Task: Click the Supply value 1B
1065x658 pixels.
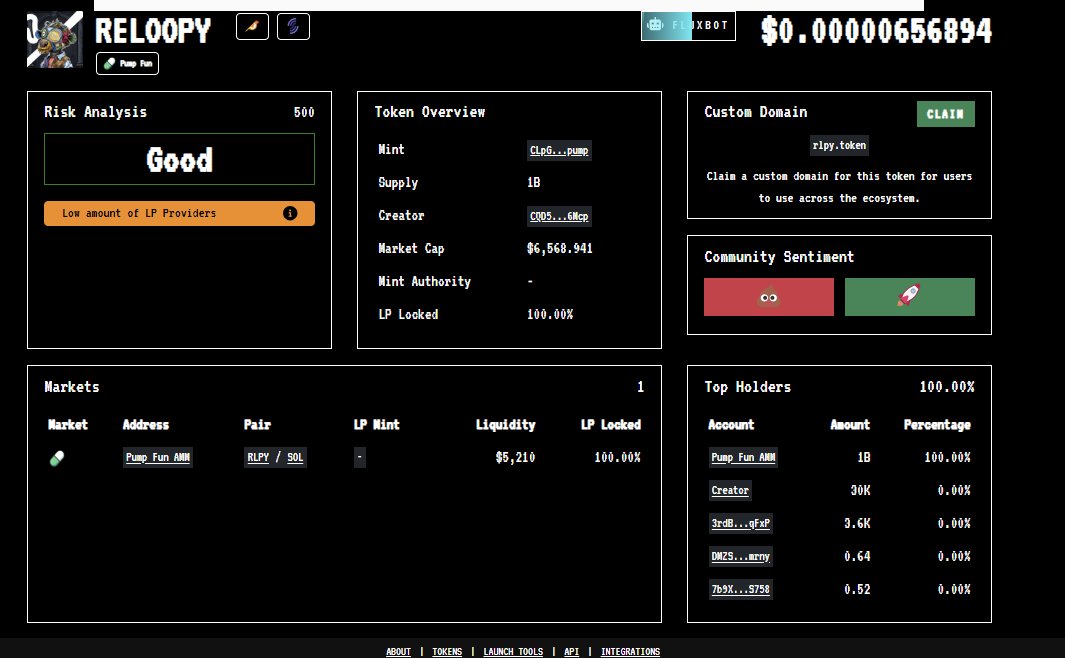Action: pos(534,183)
